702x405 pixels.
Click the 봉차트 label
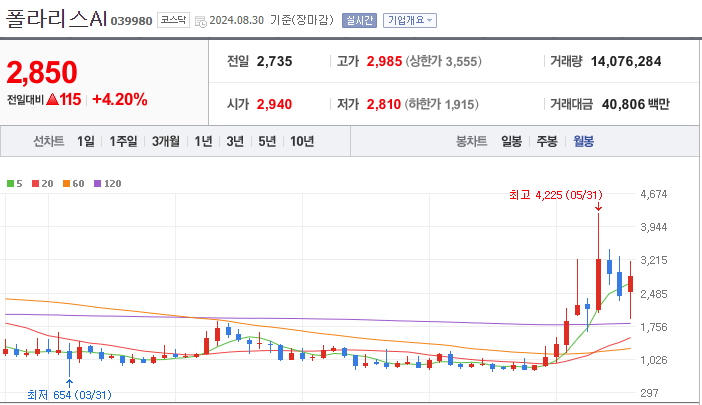coord(471,141)
